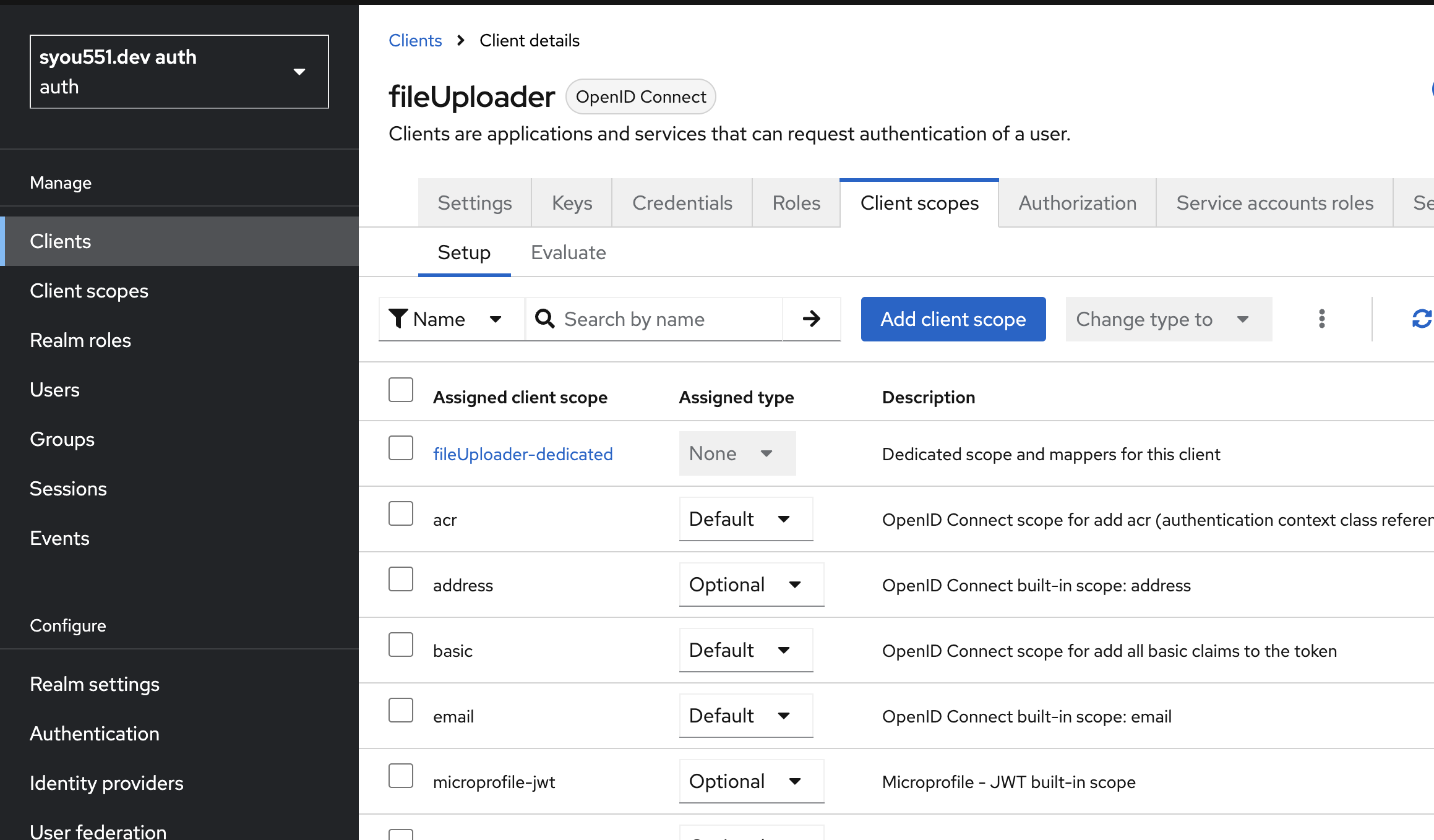Toggle the select-all header checkbox

point(401,390)
